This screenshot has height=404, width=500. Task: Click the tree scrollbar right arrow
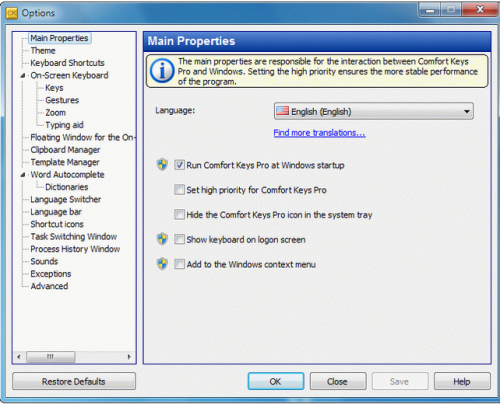click(x=129, y=357)
